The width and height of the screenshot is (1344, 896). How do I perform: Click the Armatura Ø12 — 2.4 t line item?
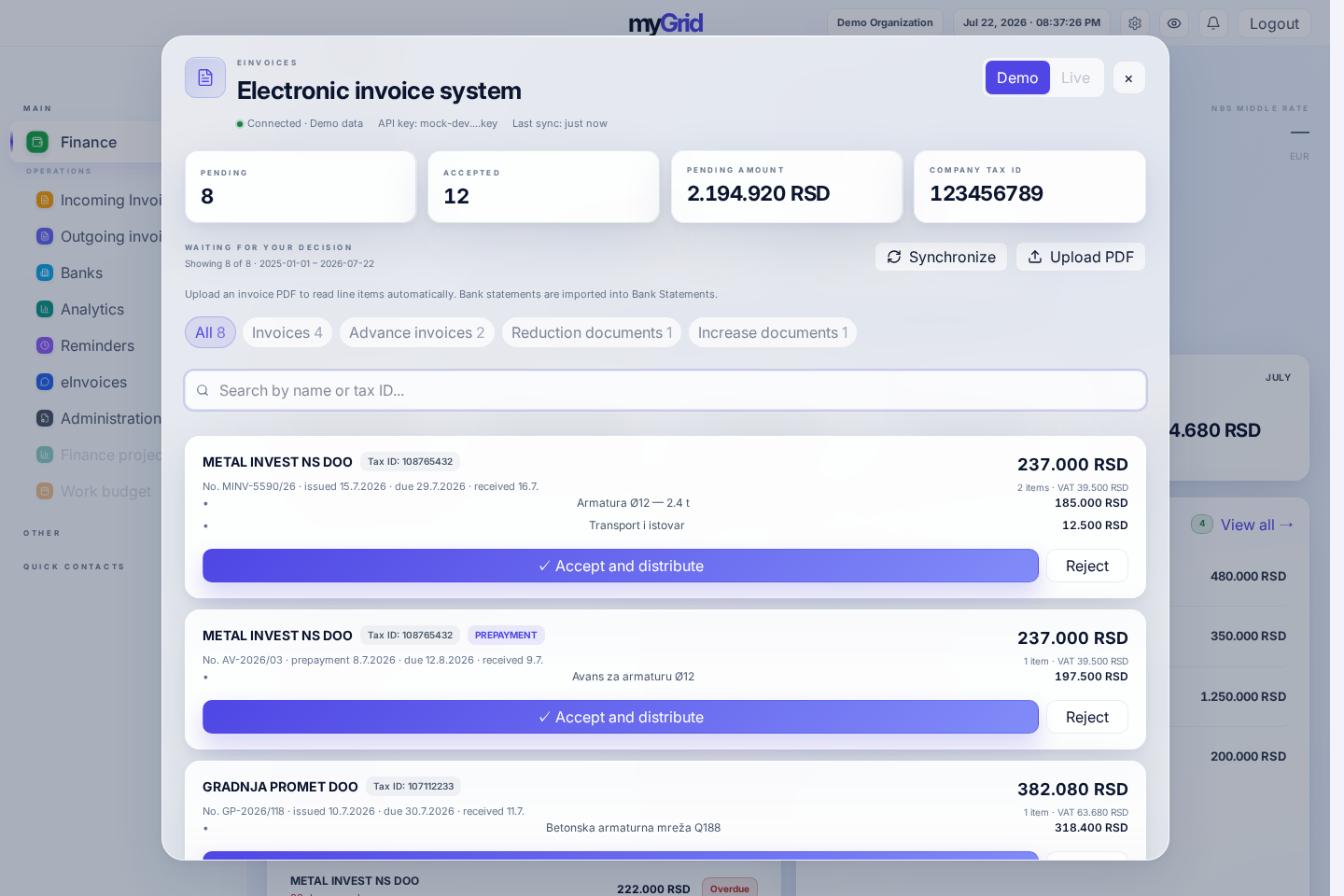(633, 503)
